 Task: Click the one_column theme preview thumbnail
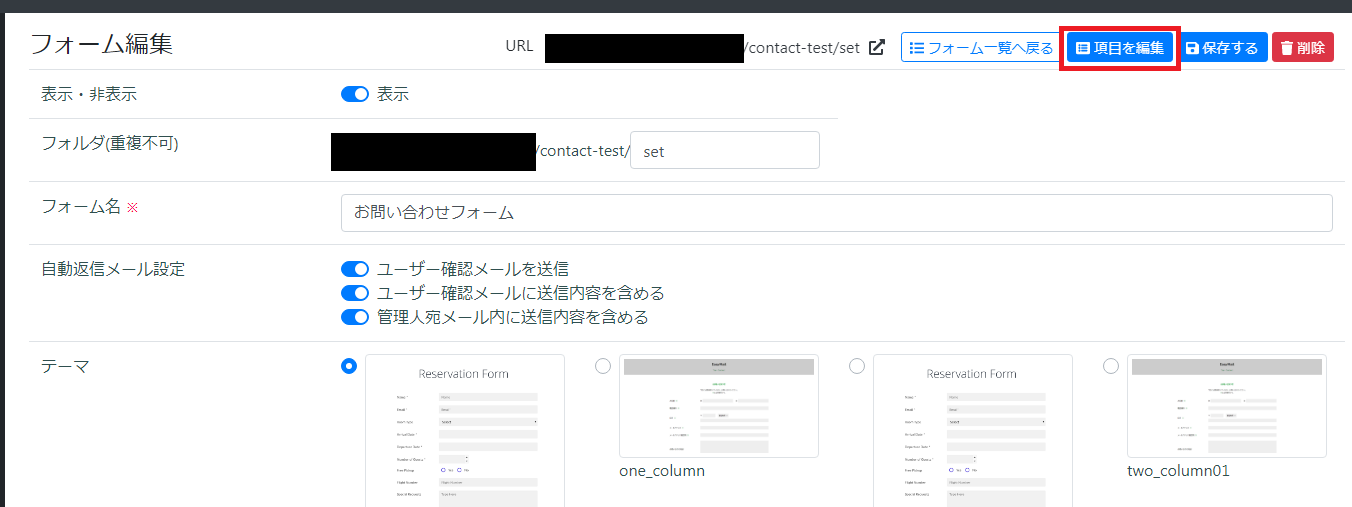tap(719, 406)
